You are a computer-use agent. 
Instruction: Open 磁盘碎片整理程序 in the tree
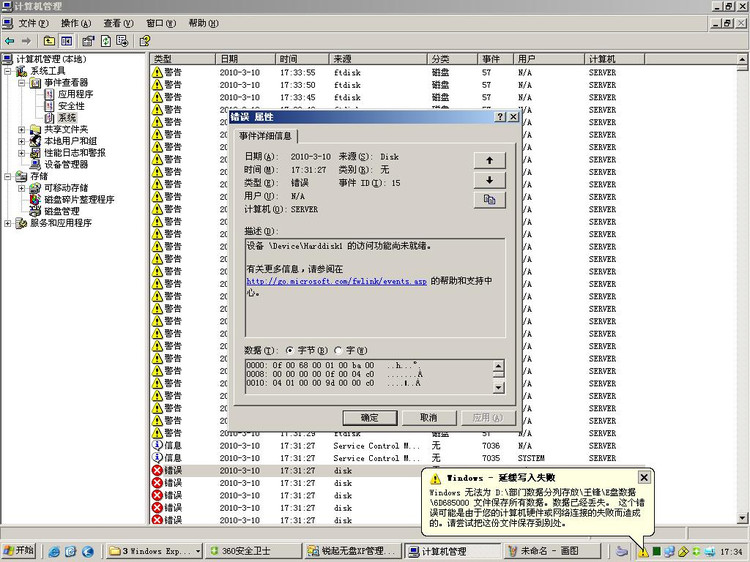pos(79,199)
